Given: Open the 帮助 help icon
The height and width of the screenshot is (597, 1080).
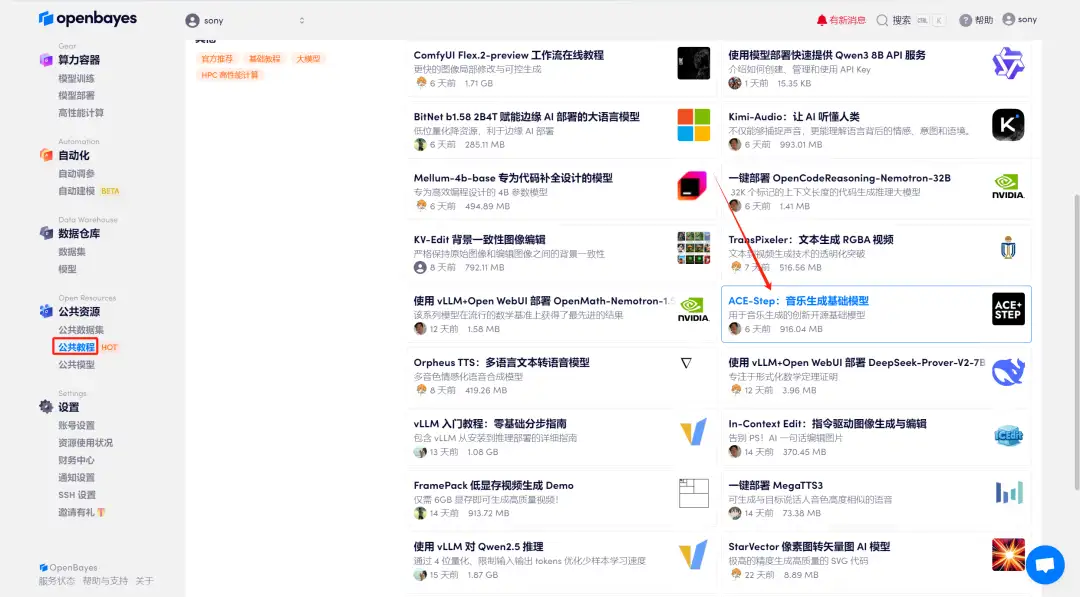Looking at the screenshot, I should (966, 20).
